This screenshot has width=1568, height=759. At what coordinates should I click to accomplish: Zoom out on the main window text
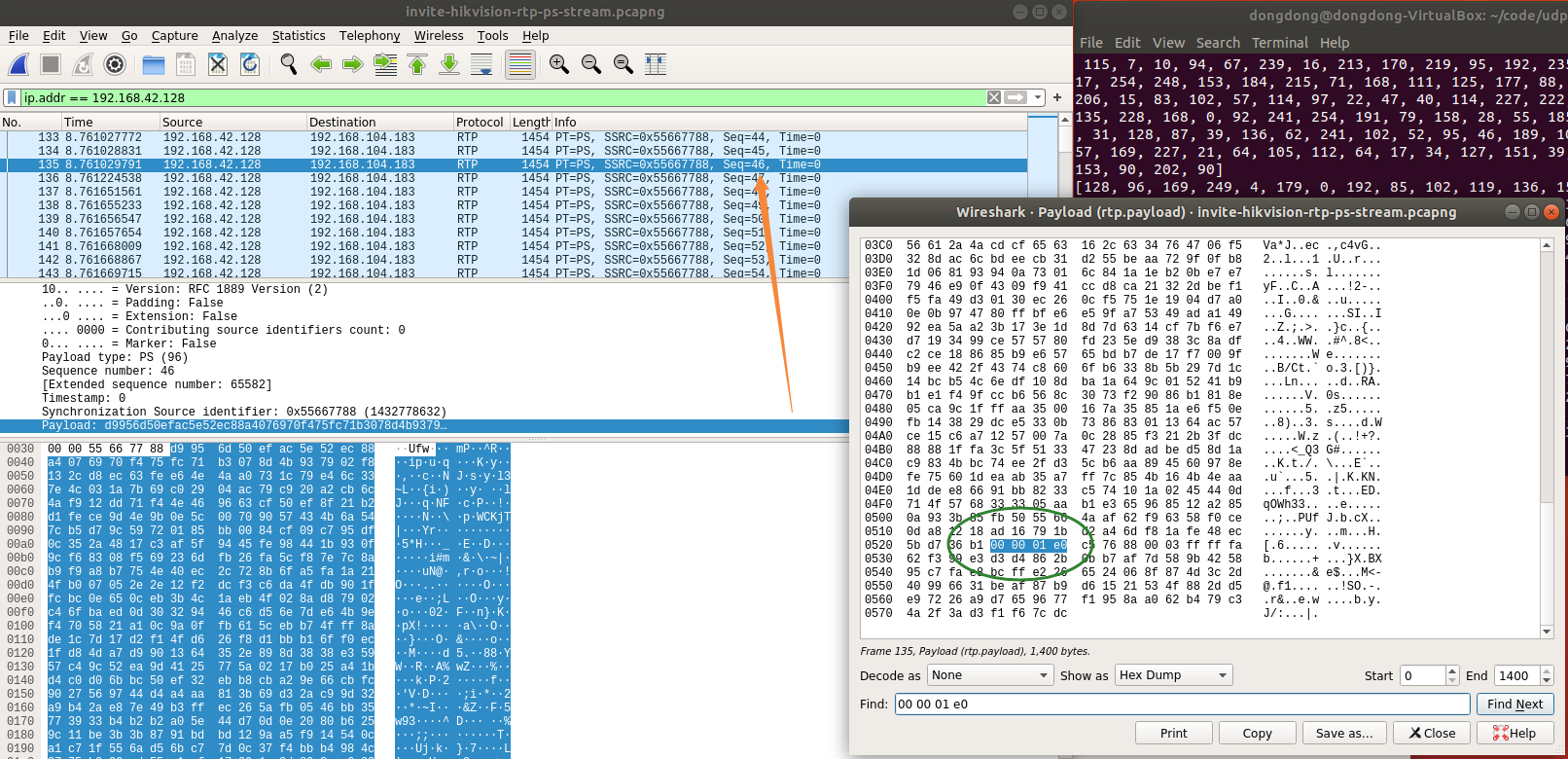[591, 64]
